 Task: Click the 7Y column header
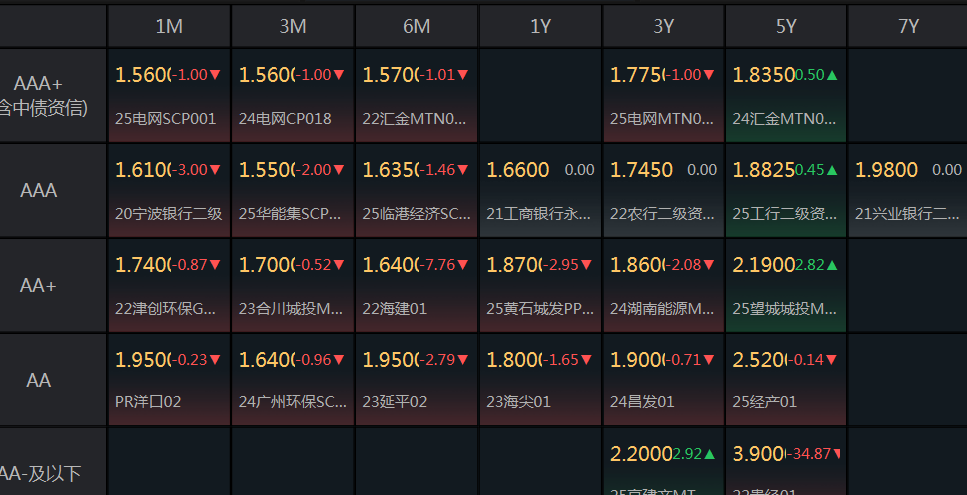[x=908, y=26]
